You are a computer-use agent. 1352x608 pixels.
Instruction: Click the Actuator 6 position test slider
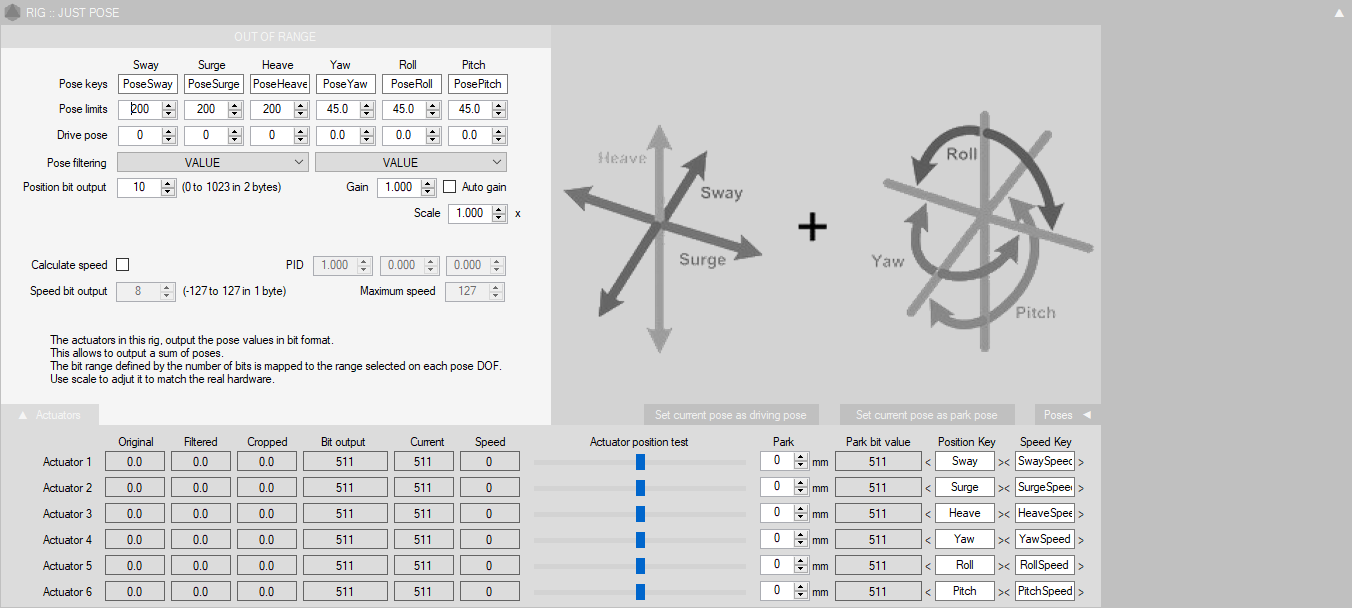[x=640, y=592]
